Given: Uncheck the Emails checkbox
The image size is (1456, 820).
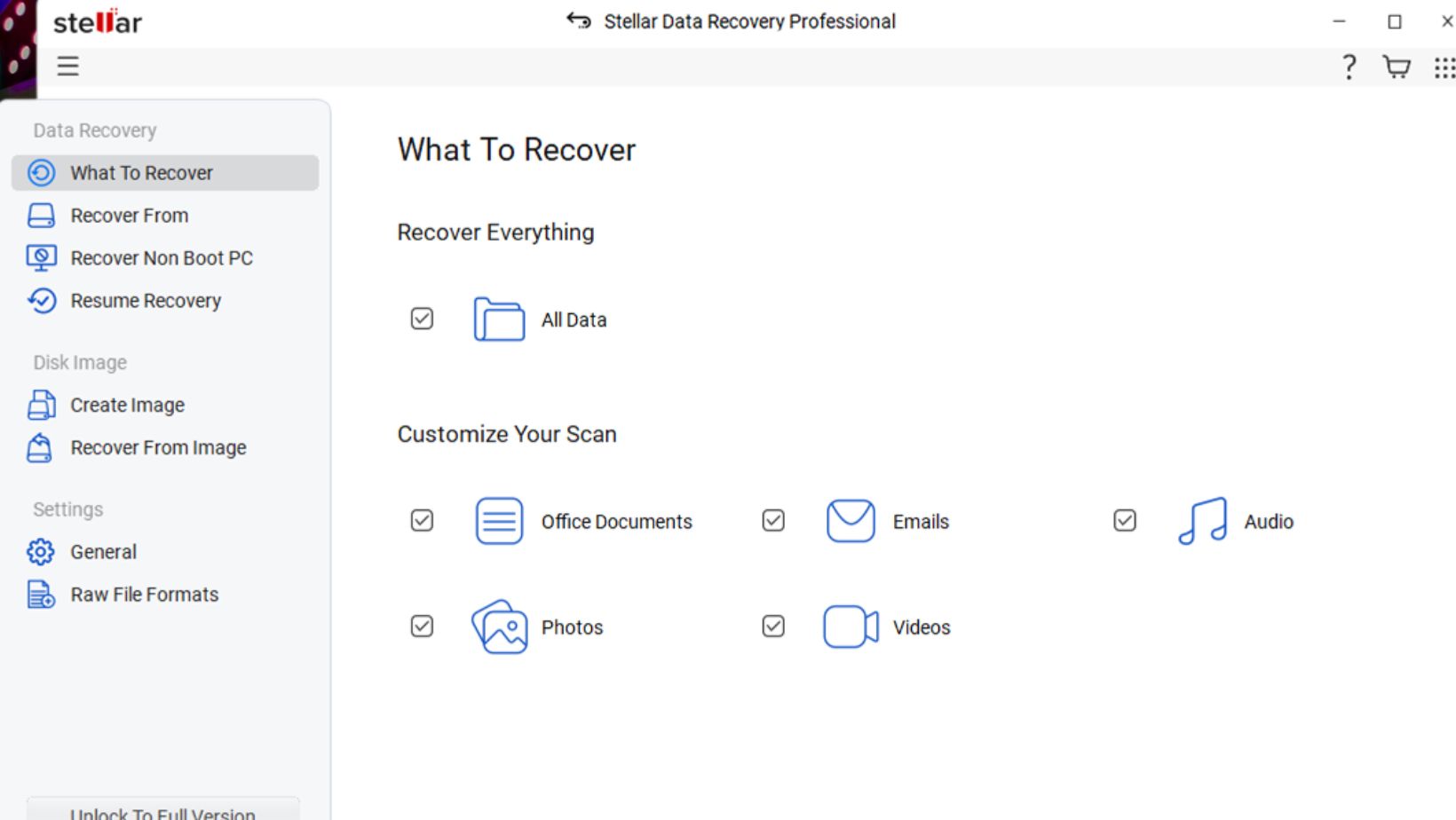Looking at the screenshot, I should pyautogui.click(x=773, y=520).
